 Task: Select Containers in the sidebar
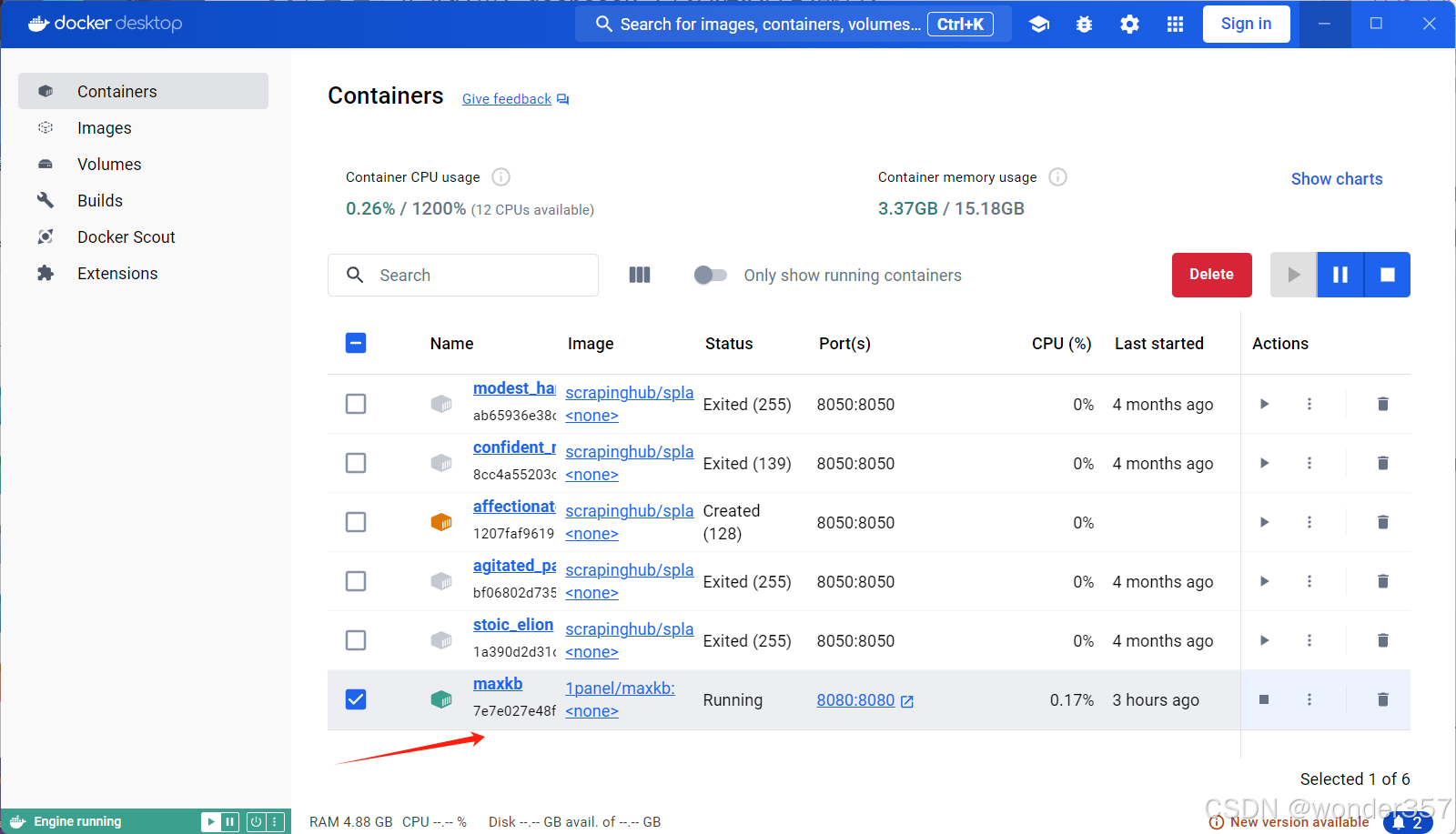143,91
